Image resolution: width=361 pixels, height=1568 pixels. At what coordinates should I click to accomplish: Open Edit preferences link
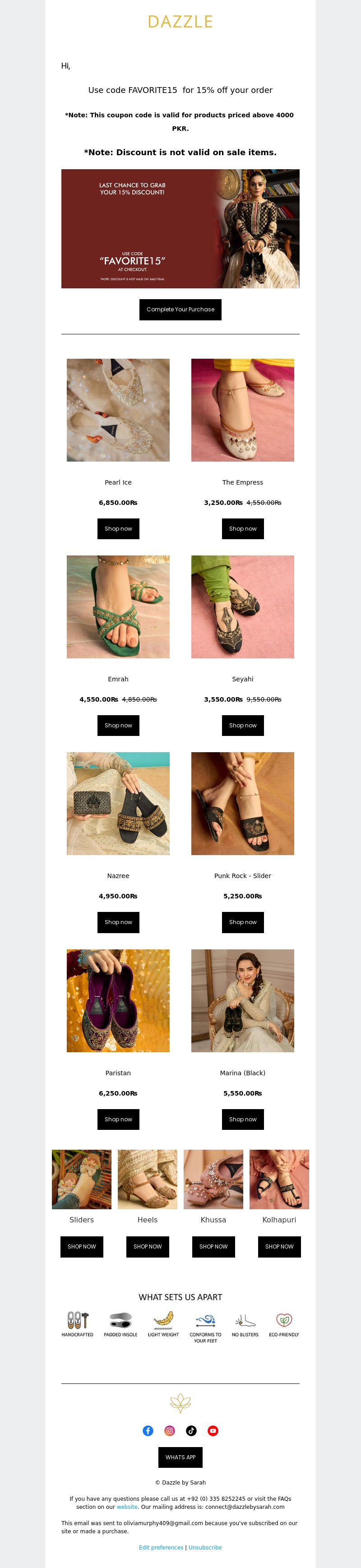coord(161,1547)
